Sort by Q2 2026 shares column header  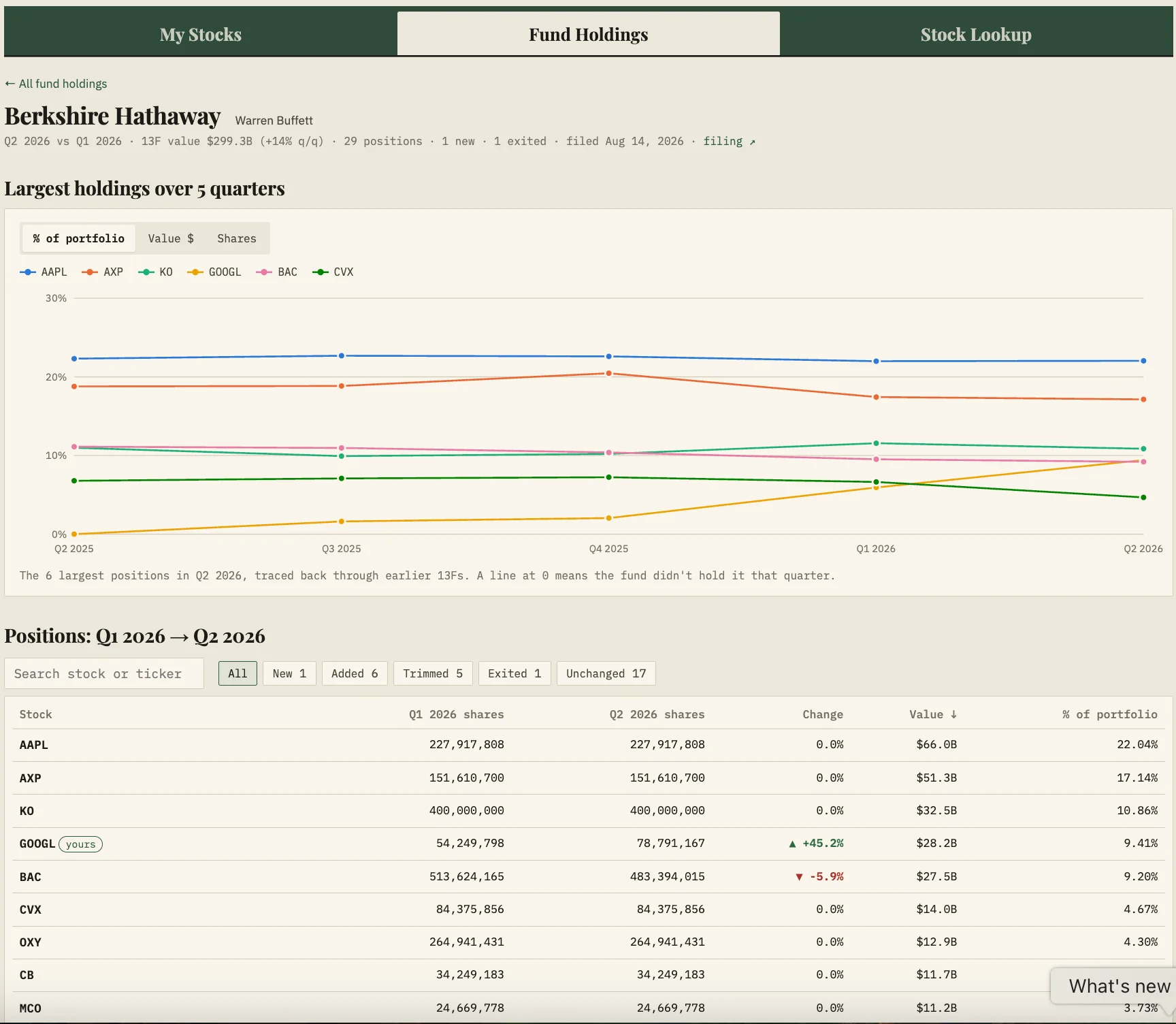(x=657, y=714)
